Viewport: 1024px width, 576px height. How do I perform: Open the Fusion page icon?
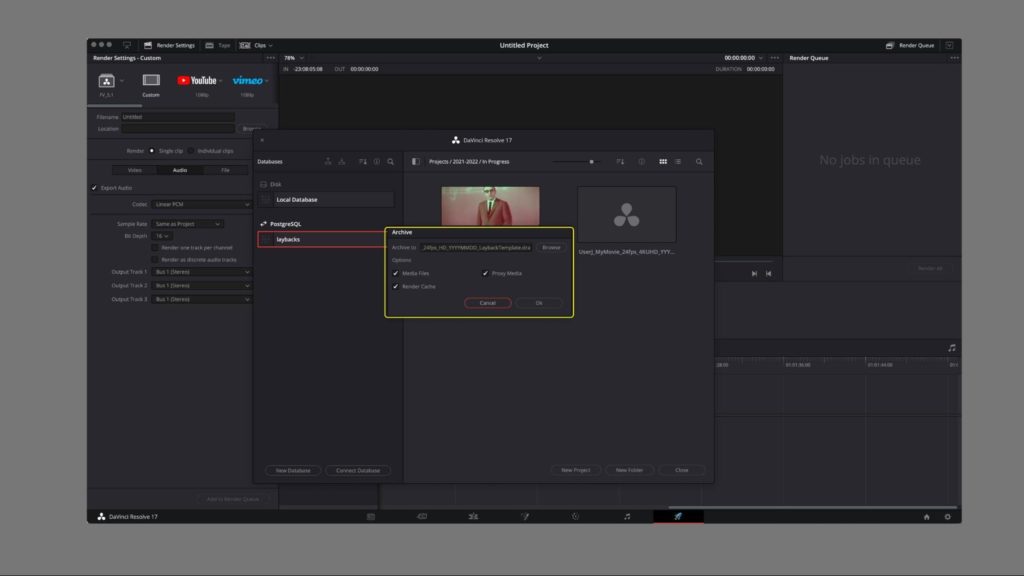coord(524,517)
